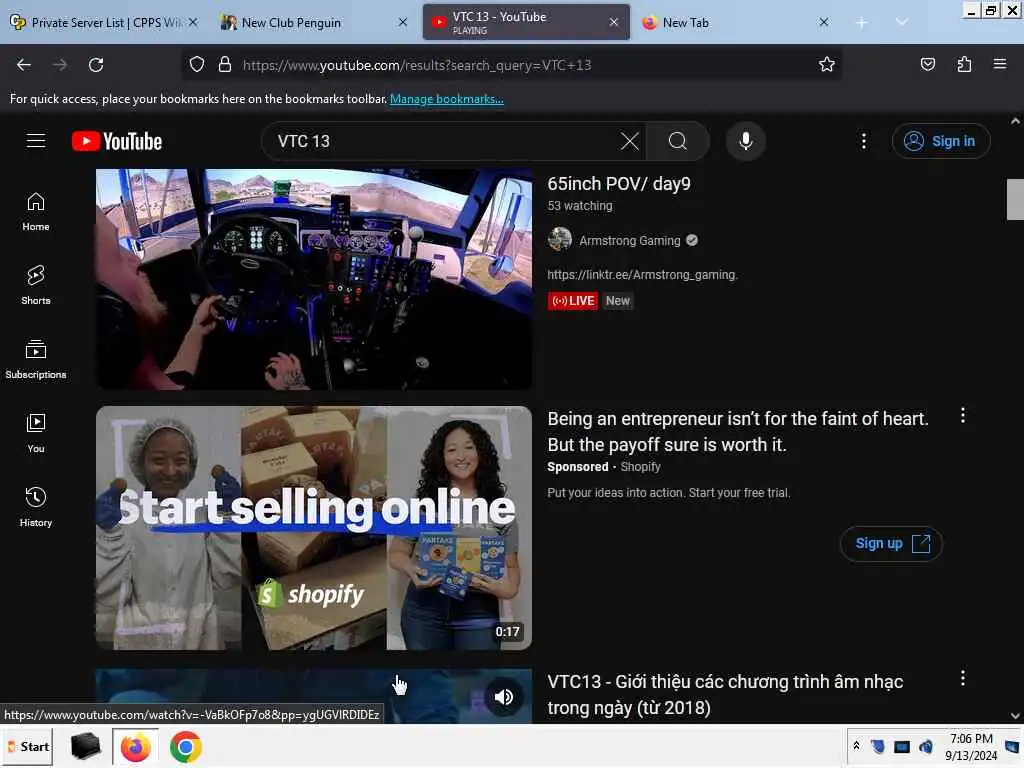Screen dimensions: 1024x768
Task: Clear the search query with the X
Action: point(630,141)
